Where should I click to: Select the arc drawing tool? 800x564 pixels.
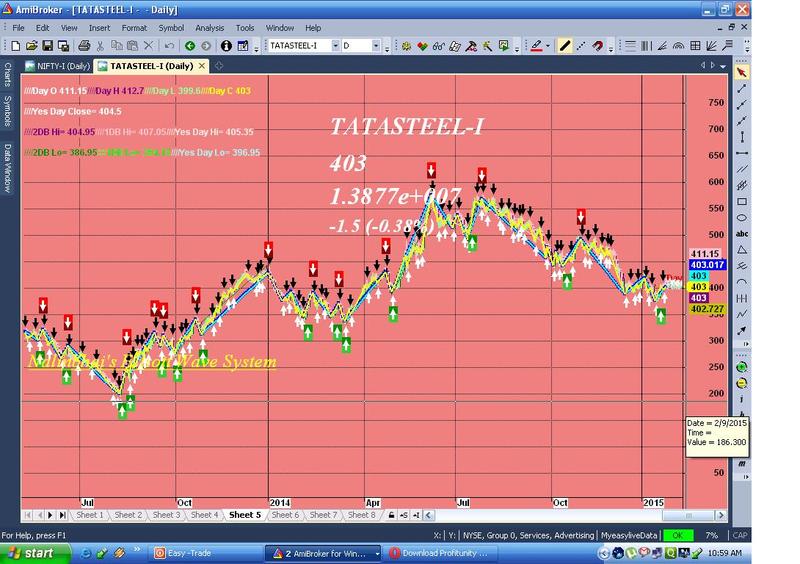[742, 282]
